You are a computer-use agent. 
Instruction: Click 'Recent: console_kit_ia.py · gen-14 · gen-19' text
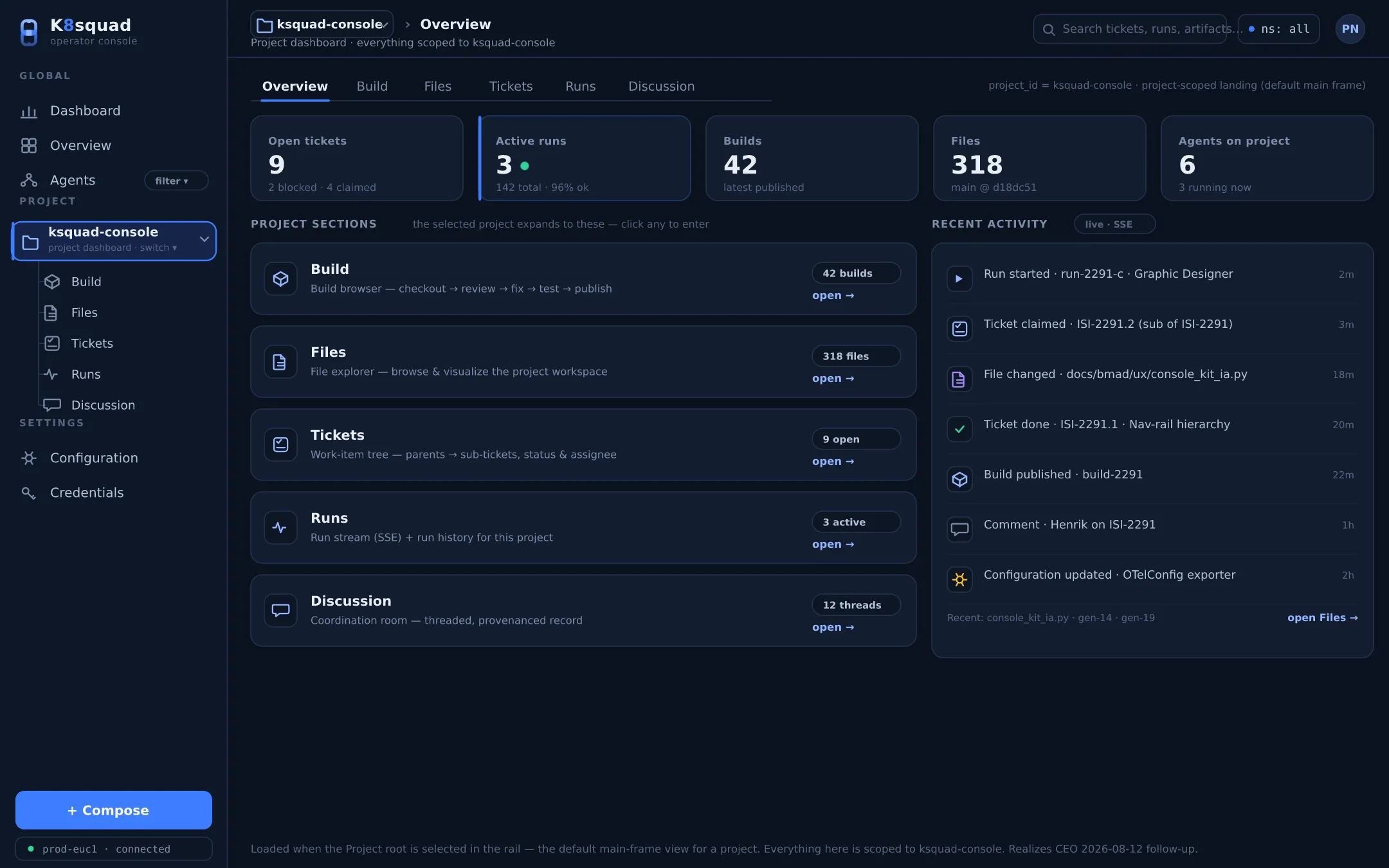coord(1051,618)
